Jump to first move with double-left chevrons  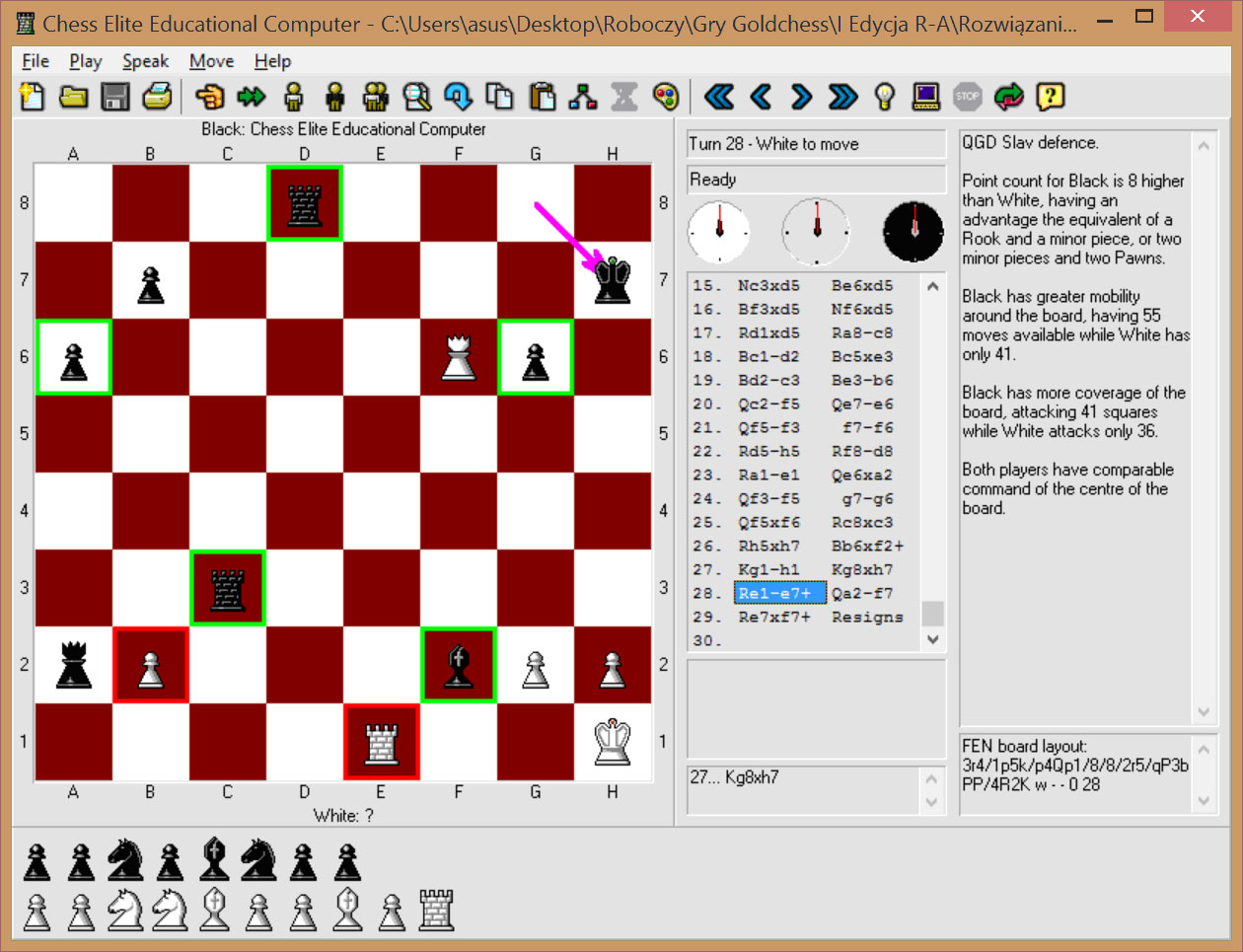click(x=719, y=97)
